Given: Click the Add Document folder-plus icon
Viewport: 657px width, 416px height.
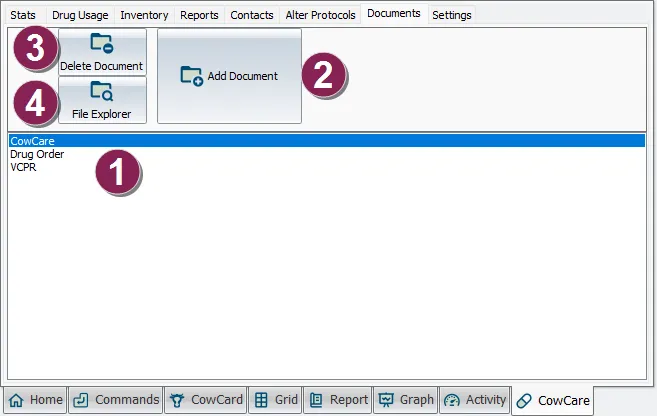Looking at the screenshot, I should click(x=191, y=76).
